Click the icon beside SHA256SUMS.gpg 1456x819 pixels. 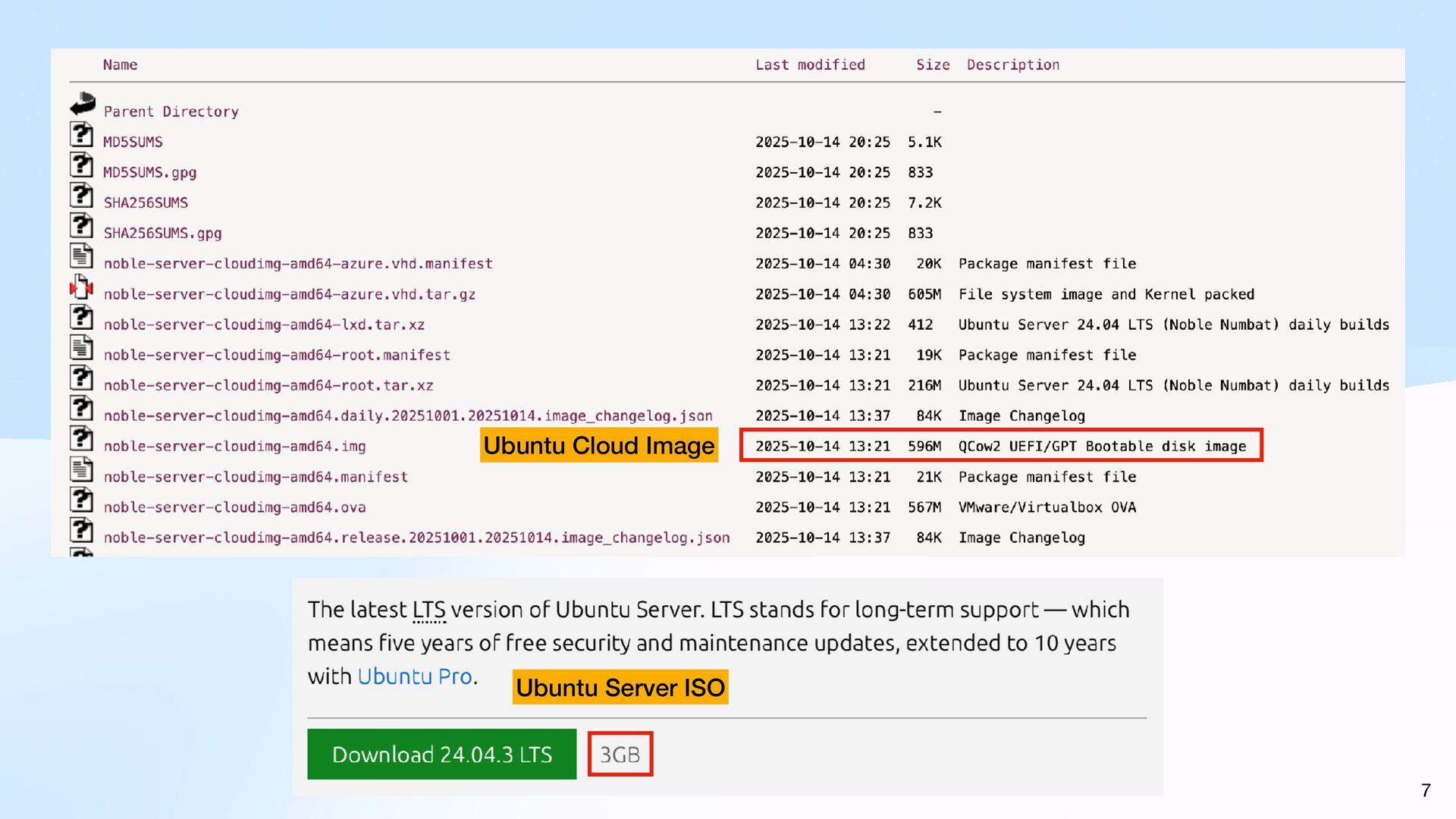[x=82, y=226]
